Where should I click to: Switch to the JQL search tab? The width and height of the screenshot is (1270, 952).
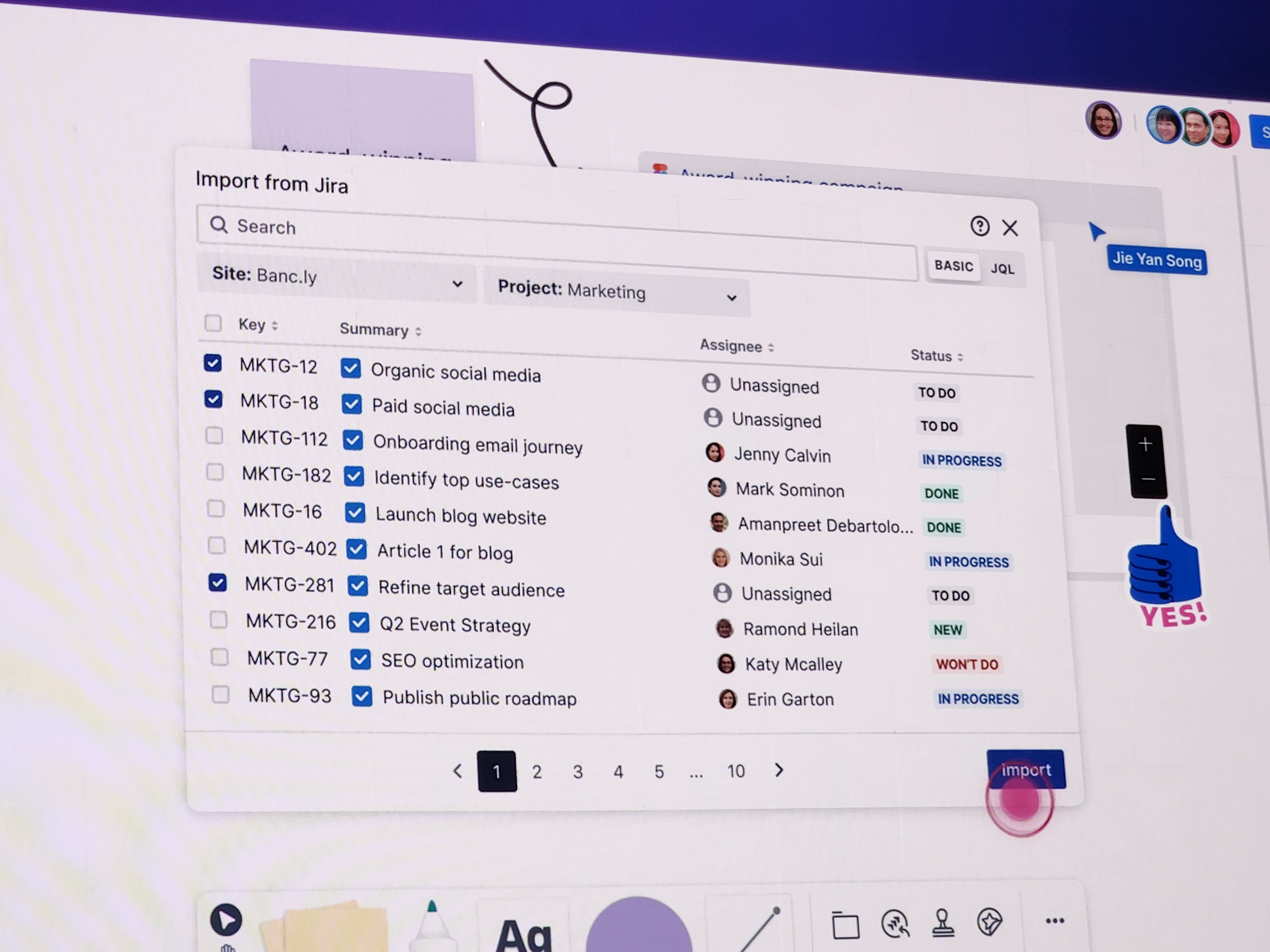coord(1002,268)
